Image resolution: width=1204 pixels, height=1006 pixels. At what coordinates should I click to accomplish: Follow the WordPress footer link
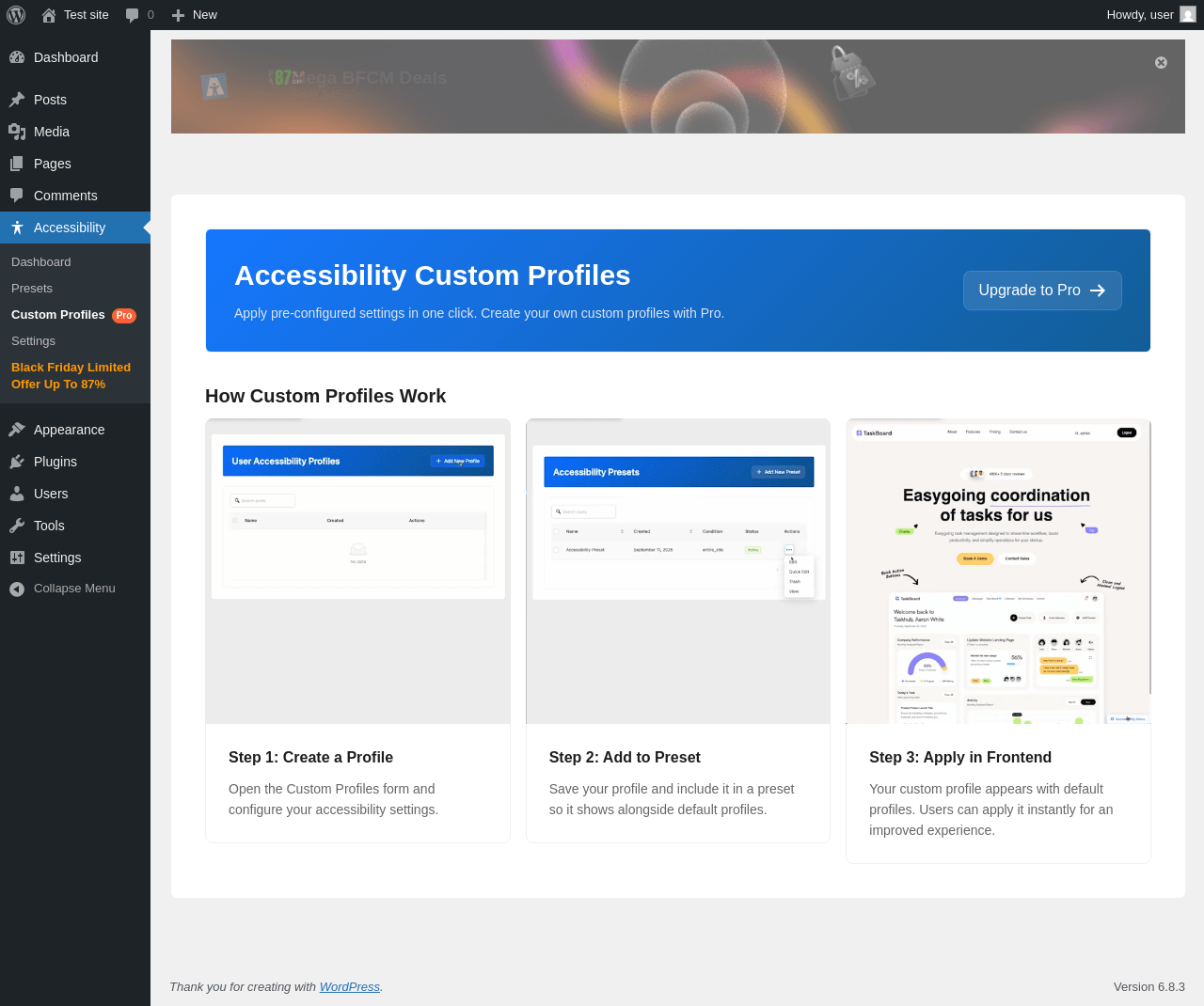[x=350, y=987]
